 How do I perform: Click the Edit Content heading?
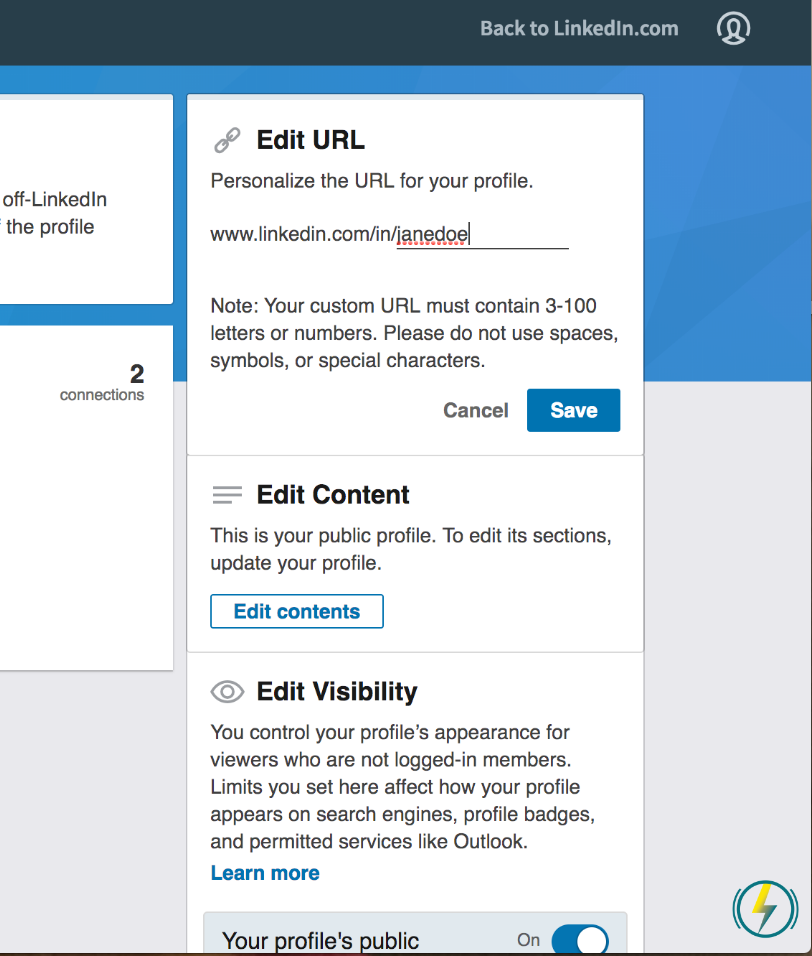coord(333,494)
